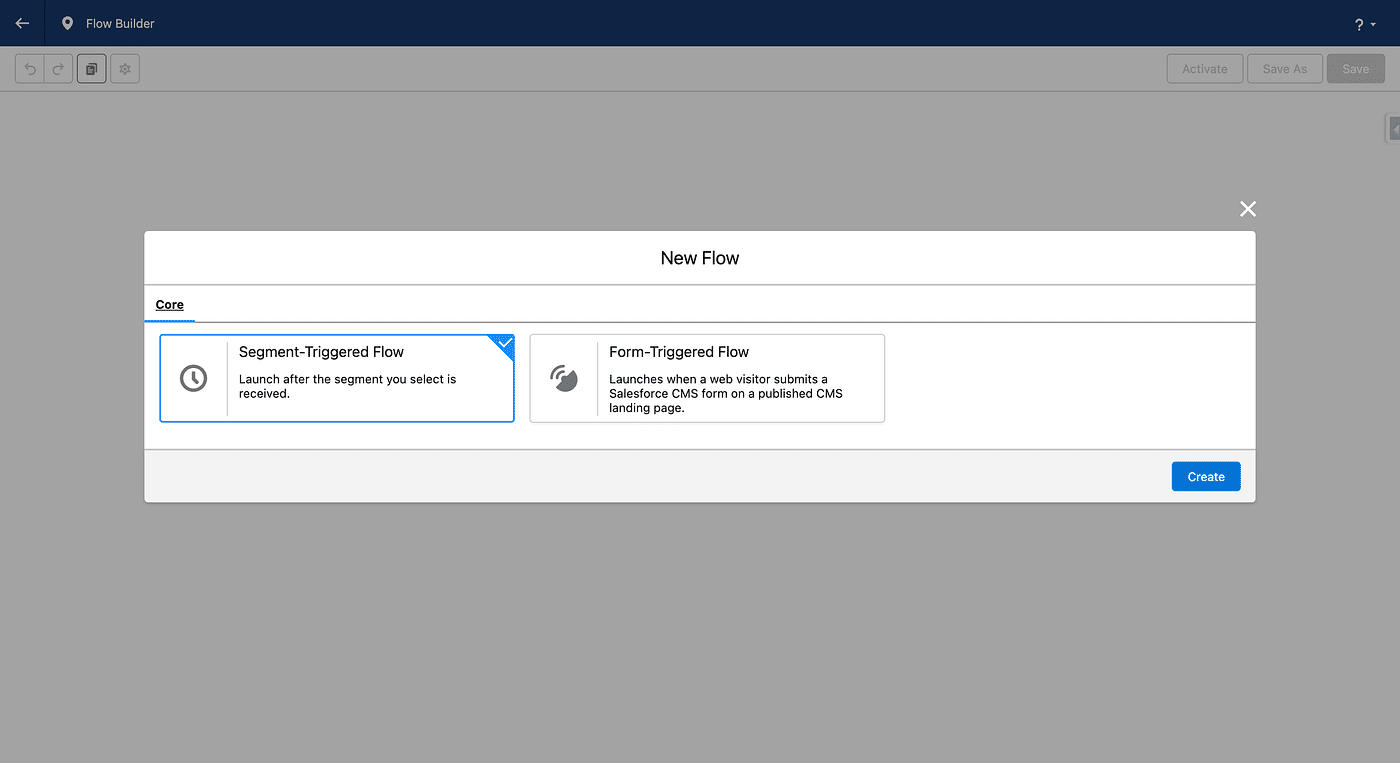Switch to the Core tab
This screenshot has height=763, width=1400.
pos(170,305)
